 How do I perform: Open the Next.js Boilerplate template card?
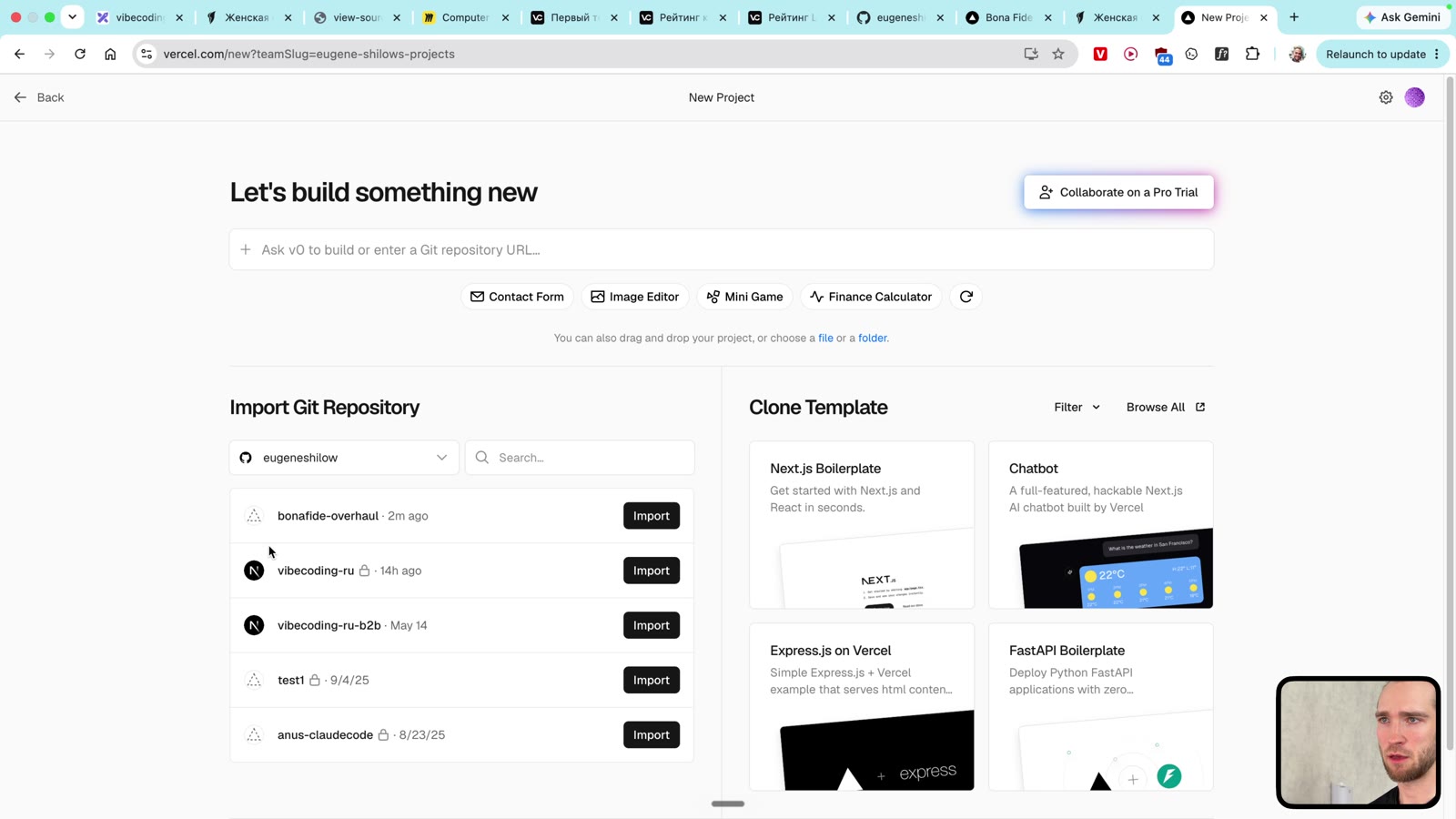point(862,525)
